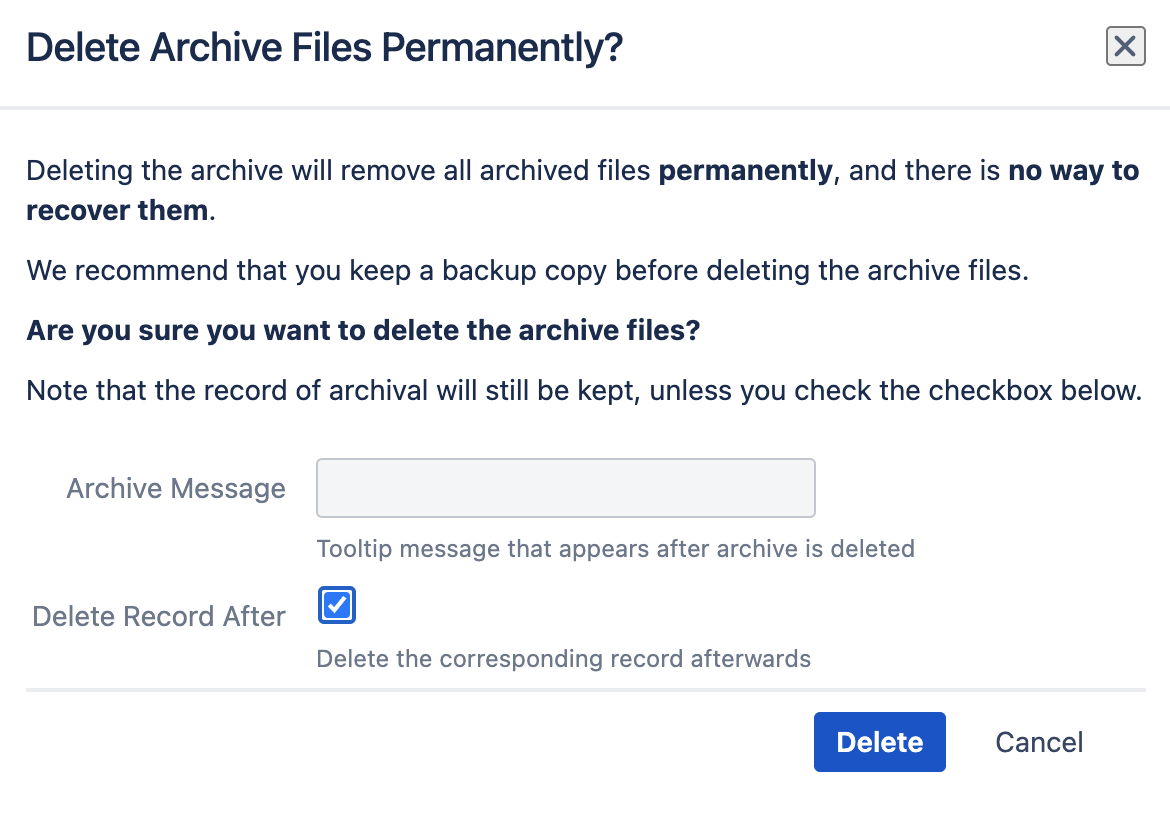Click the backup copy recommendation sentence

pyautogui.click(x=527, y=271)
